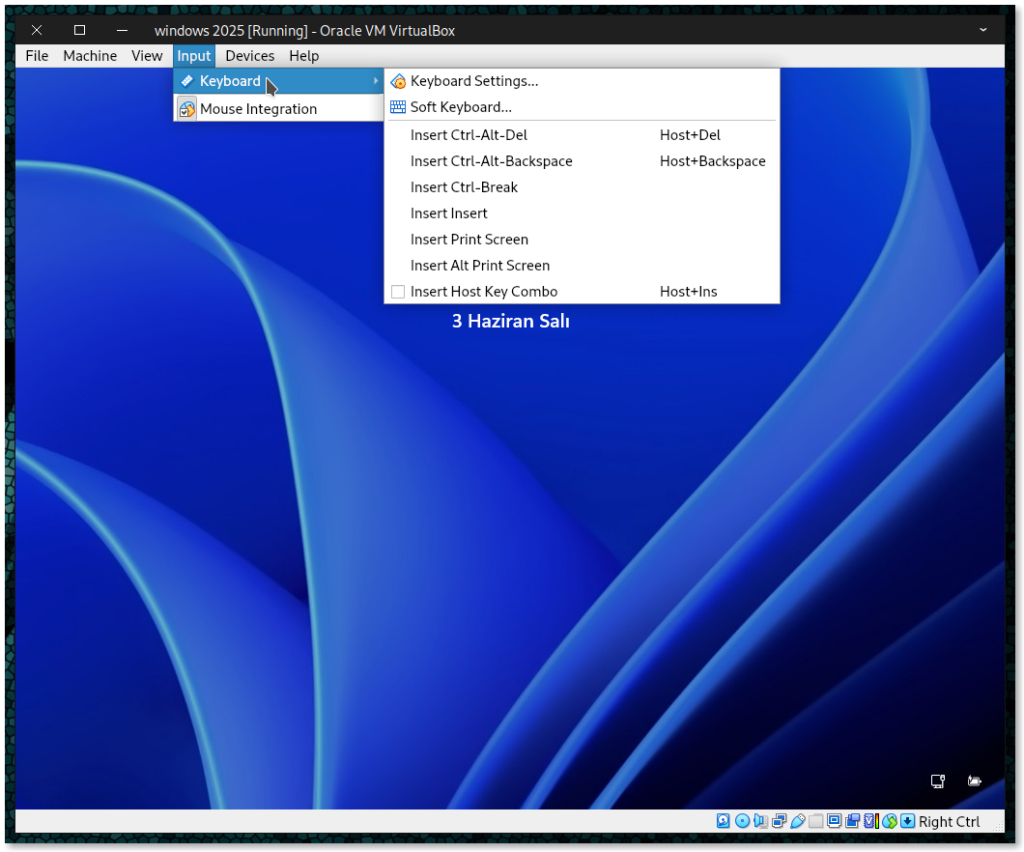Click the Keyboard menu entry's pencil icon
Screen dimensions: 1024x852
tap(187, 81)
